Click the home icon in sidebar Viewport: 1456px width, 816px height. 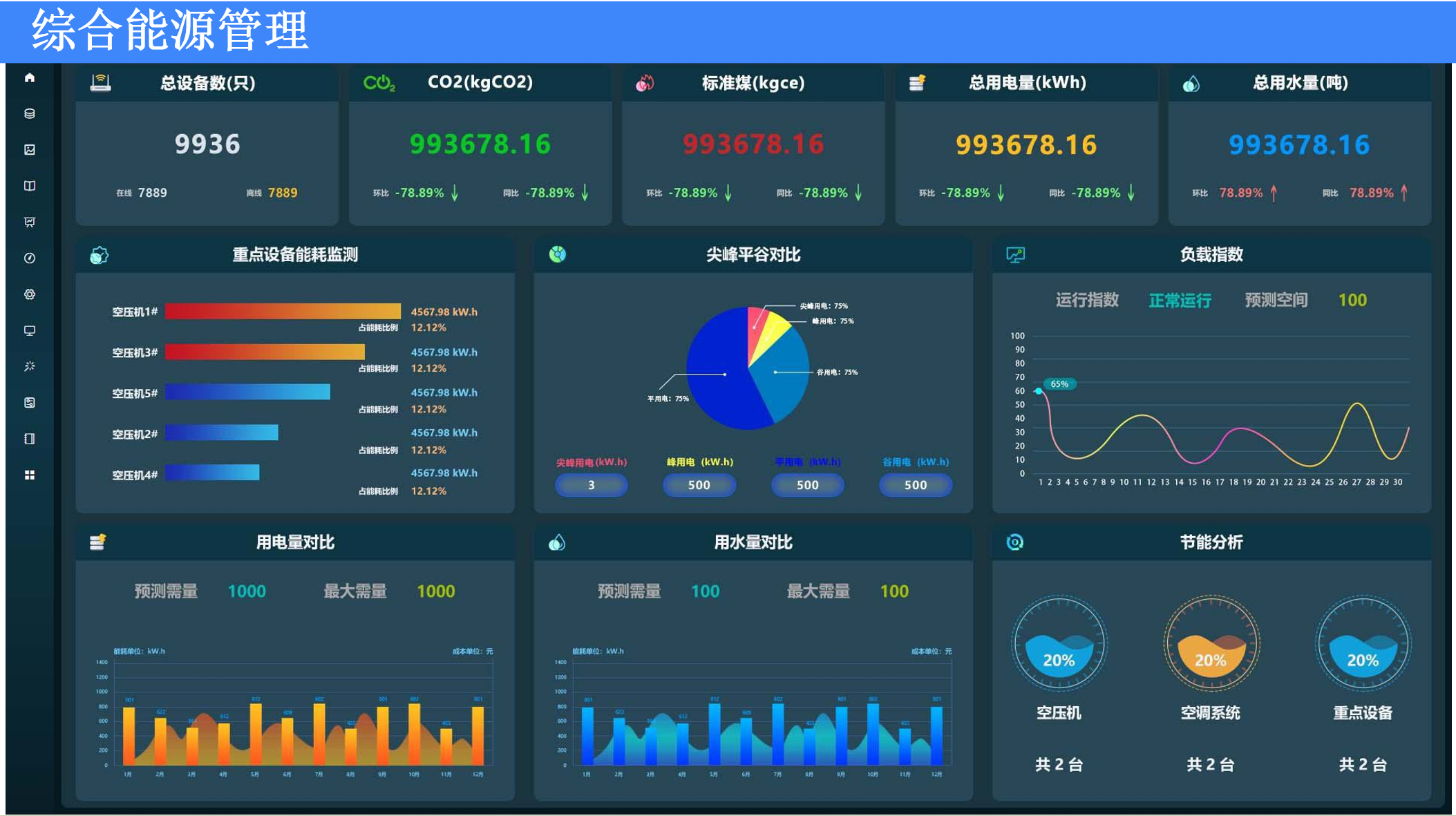30,78
